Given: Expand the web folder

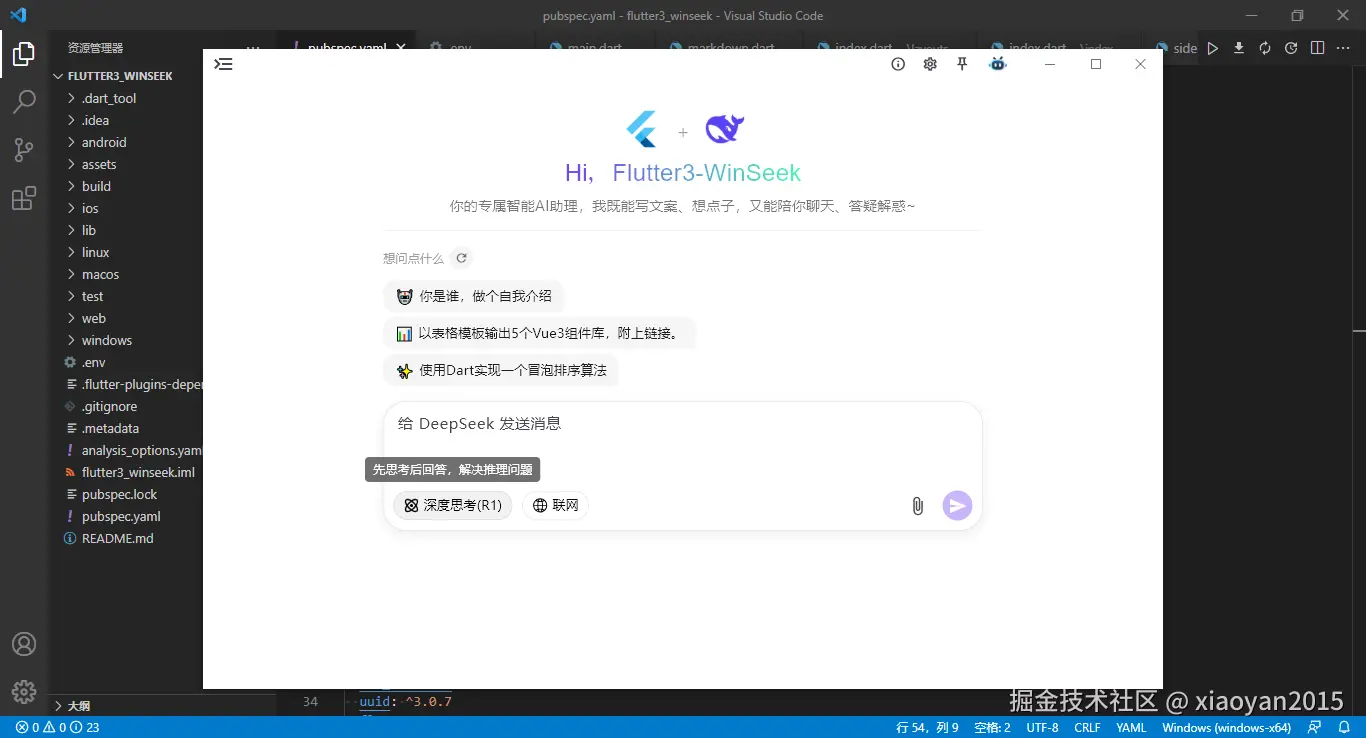Looking at the screenshot, I should click(x=94, y=318).
